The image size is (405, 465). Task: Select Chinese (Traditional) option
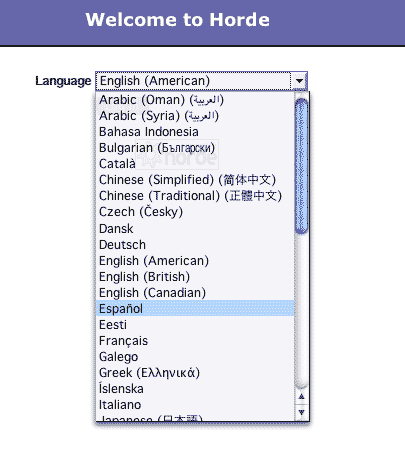(x=195, y=196)
